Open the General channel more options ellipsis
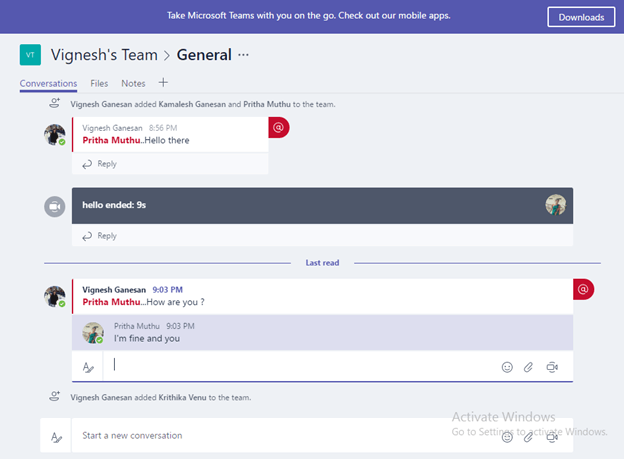The image size is (624, 459). (x=243, y=55)
